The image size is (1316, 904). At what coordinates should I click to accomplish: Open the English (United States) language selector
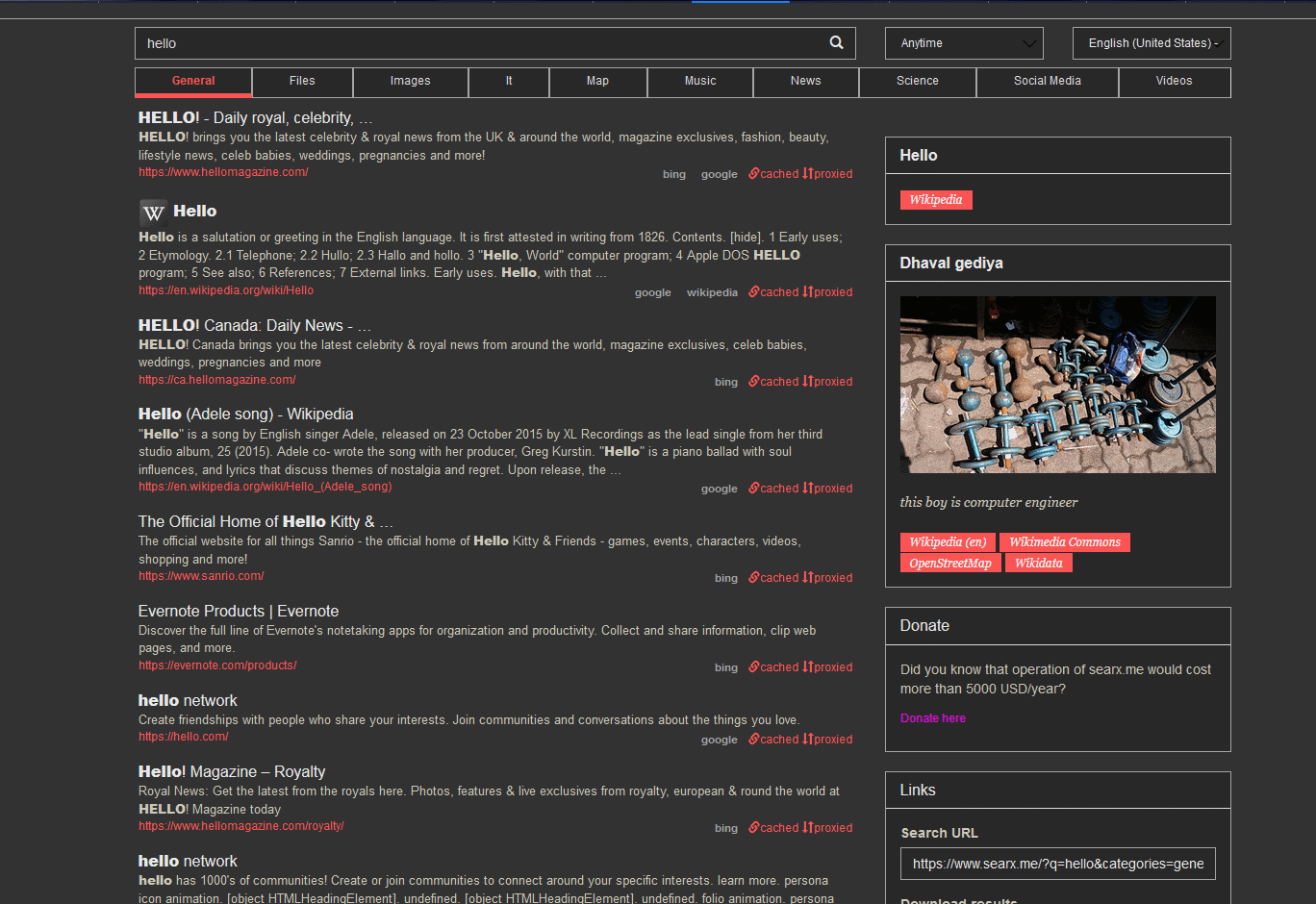pyautogui.click(x=1151, y=42)
